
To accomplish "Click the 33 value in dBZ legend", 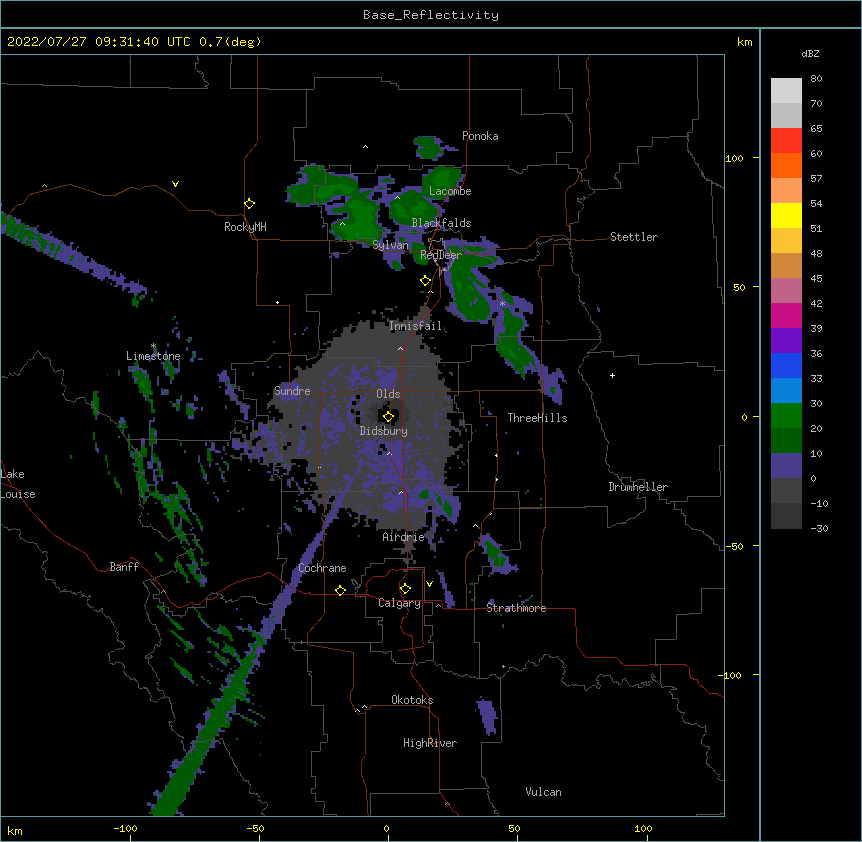I will pos(816,378).
